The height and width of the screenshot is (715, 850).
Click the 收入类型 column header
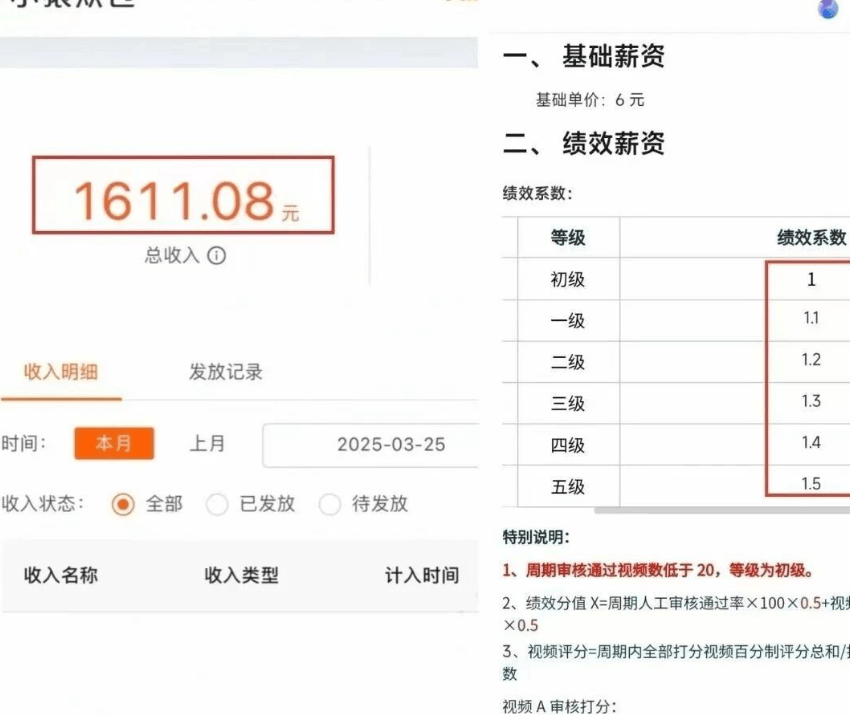point(241,575)
